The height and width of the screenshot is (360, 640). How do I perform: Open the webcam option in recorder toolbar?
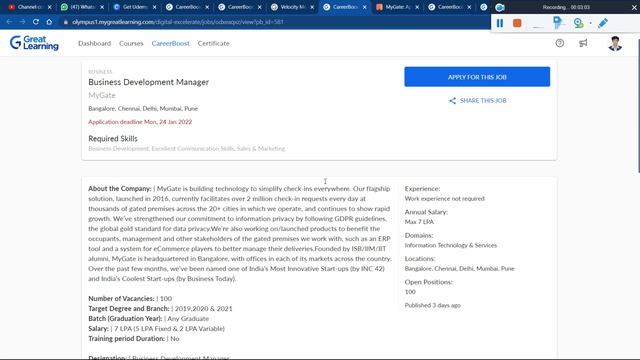coord(578,23)
